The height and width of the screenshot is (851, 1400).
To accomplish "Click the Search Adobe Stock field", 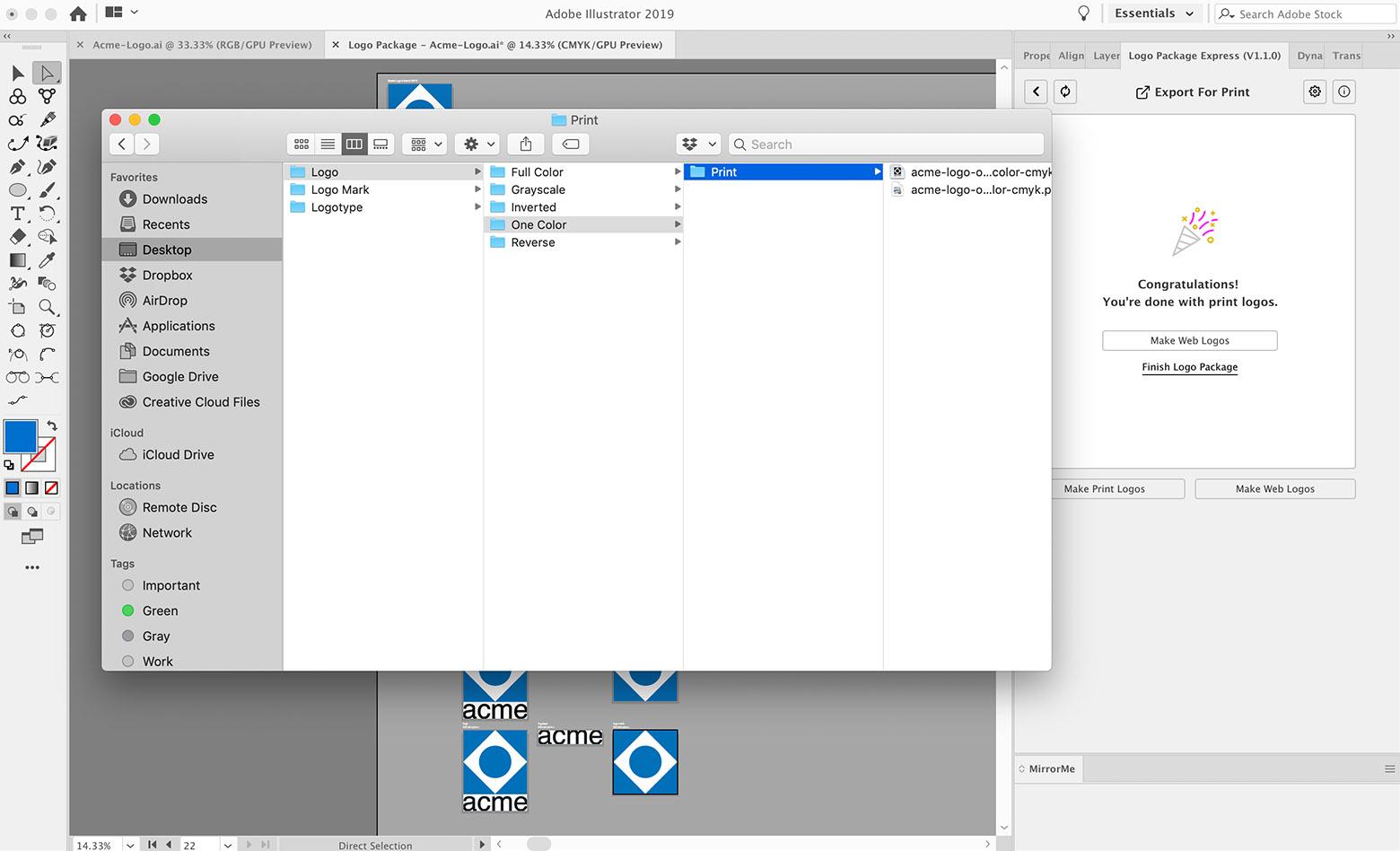I will tap(1306, 13).
